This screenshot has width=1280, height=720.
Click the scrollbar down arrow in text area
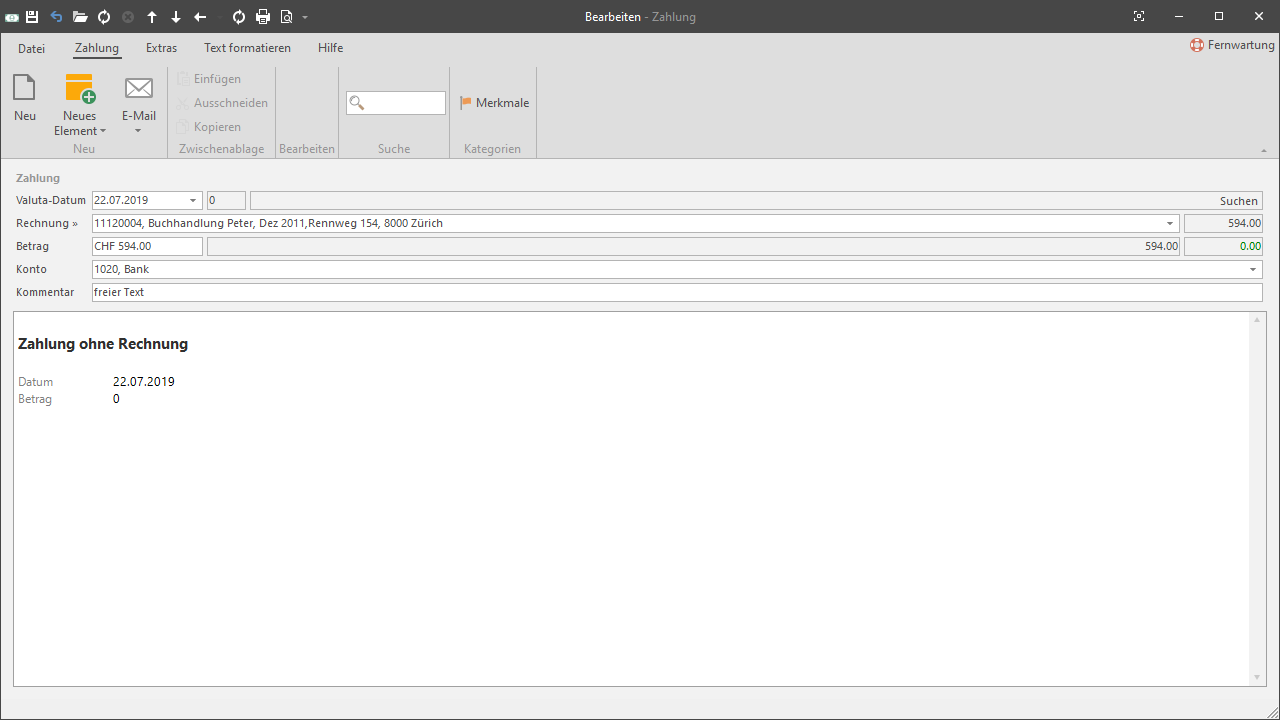(1257, 678)
